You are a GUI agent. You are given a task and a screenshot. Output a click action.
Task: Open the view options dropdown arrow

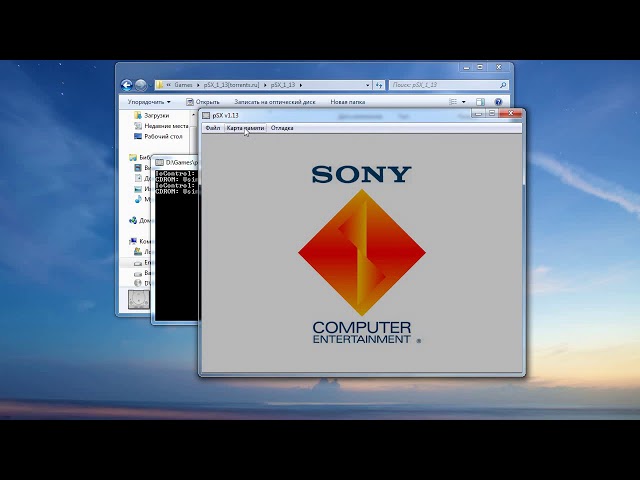(464, 102)
